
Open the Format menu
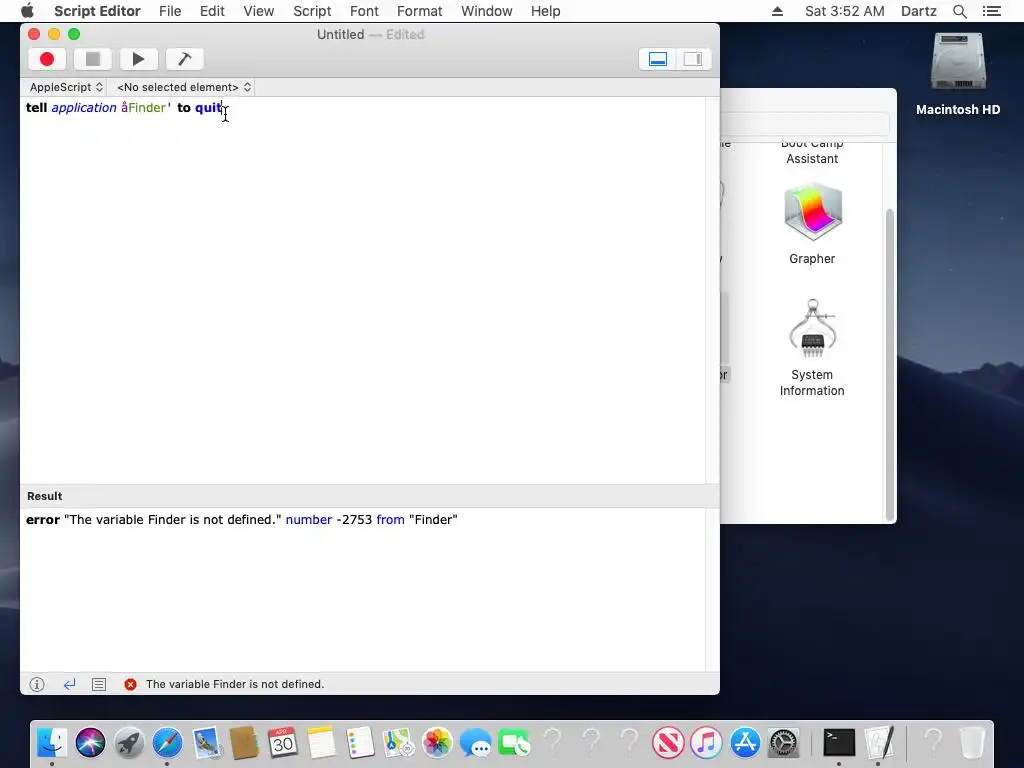coord(419,11)
